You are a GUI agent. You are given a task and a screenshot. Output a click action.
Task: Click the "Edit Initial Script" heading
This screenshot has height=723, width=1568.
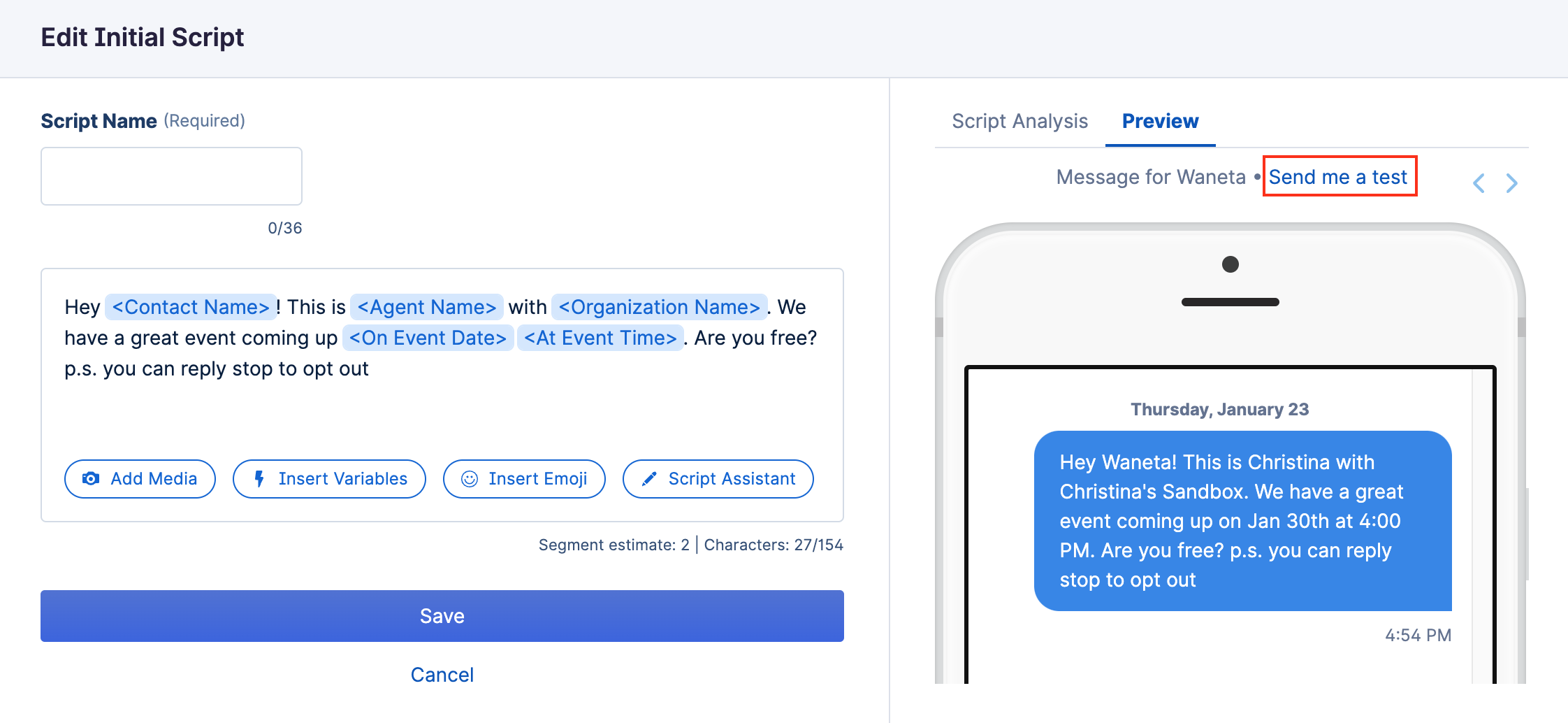(143, 37)
